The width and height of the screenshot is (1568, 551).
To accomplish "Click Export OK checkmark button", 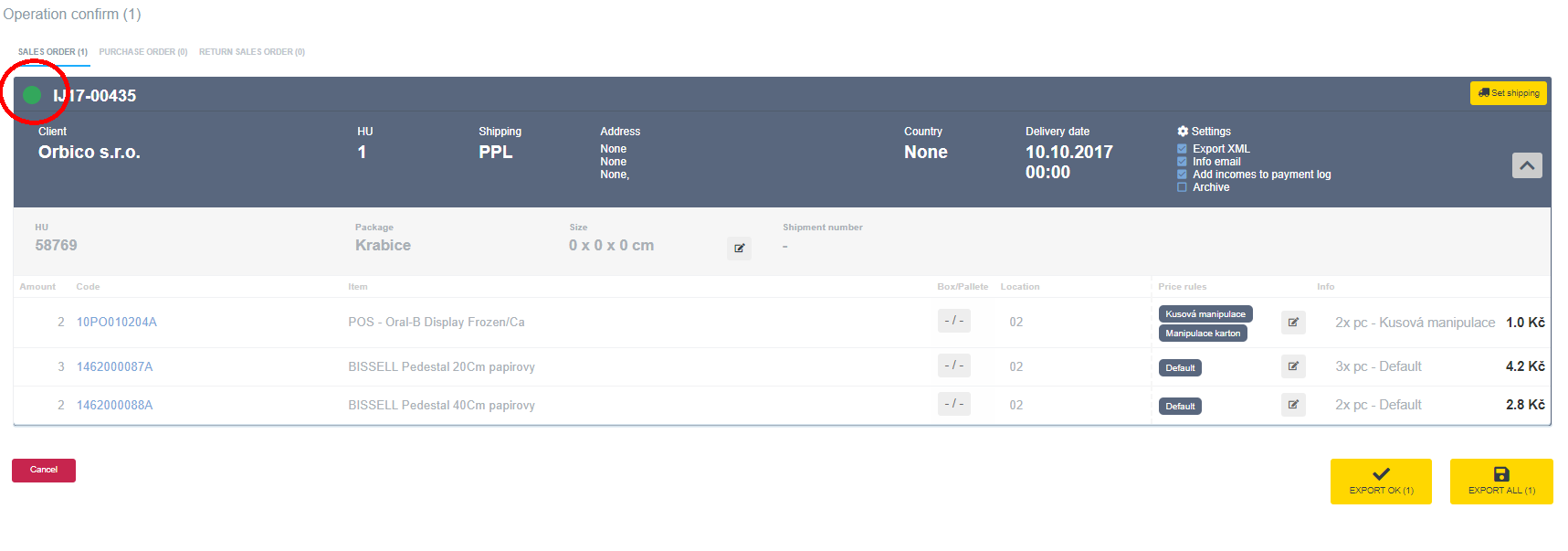I will [1381, 482].
